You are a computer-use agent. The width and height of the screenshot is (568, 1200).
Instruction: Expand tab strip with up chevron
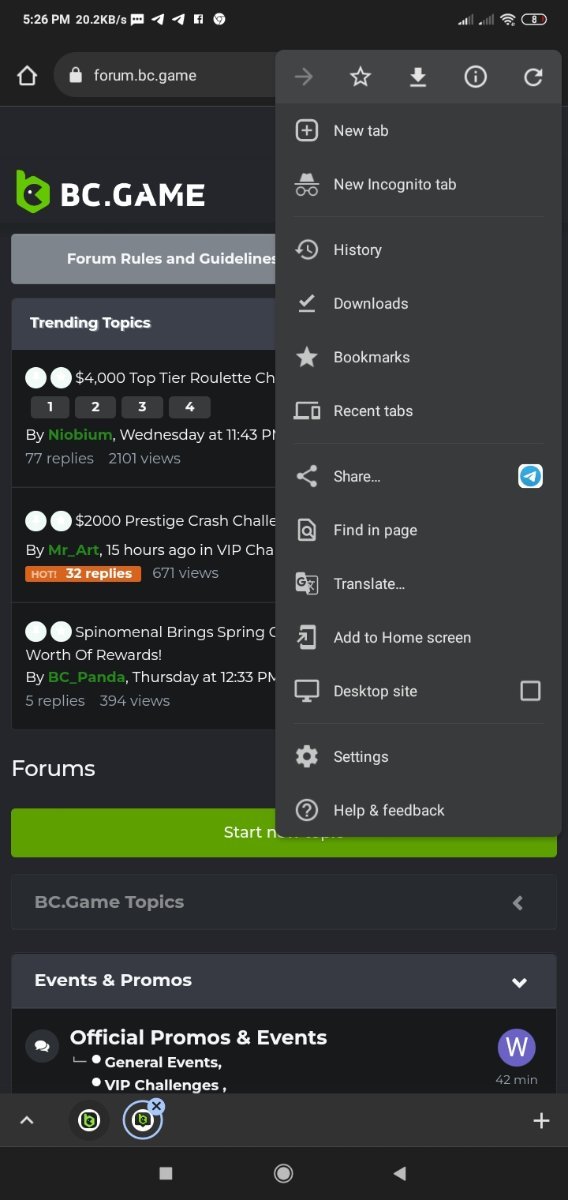click(x=27, y=1121)
